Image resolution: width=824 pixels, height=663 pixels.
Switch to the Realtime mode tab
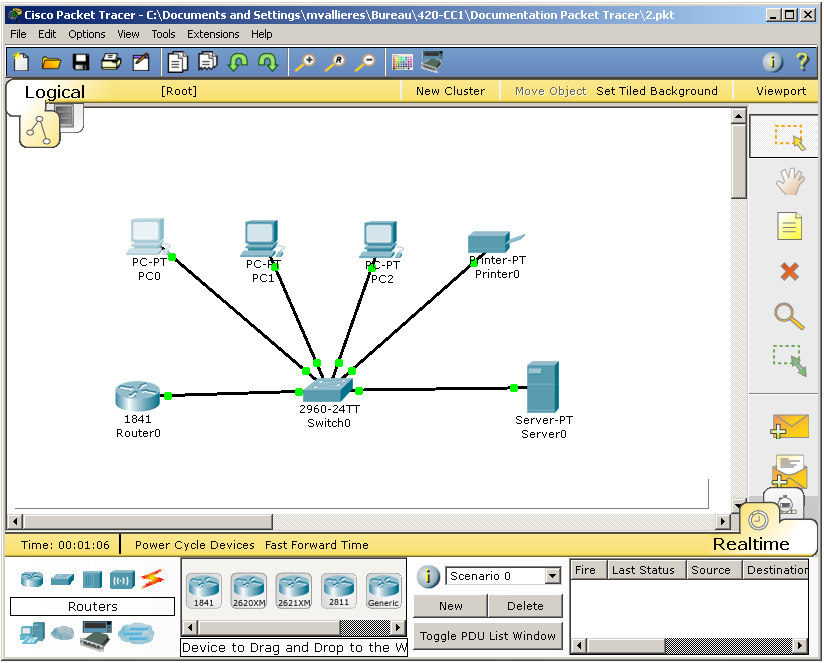point(751,544)
